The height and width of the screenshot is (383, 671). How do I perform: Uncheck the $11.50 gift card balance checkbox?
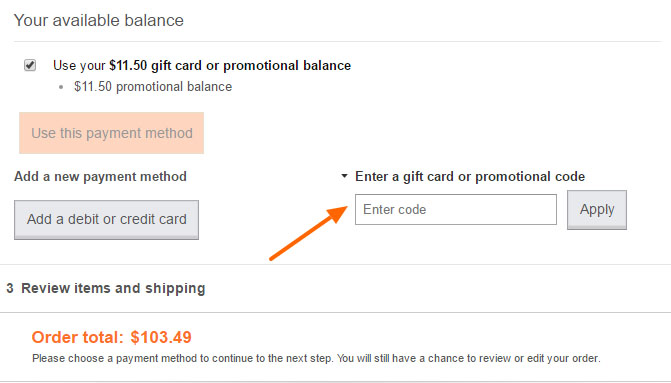(x=30, y=65)
